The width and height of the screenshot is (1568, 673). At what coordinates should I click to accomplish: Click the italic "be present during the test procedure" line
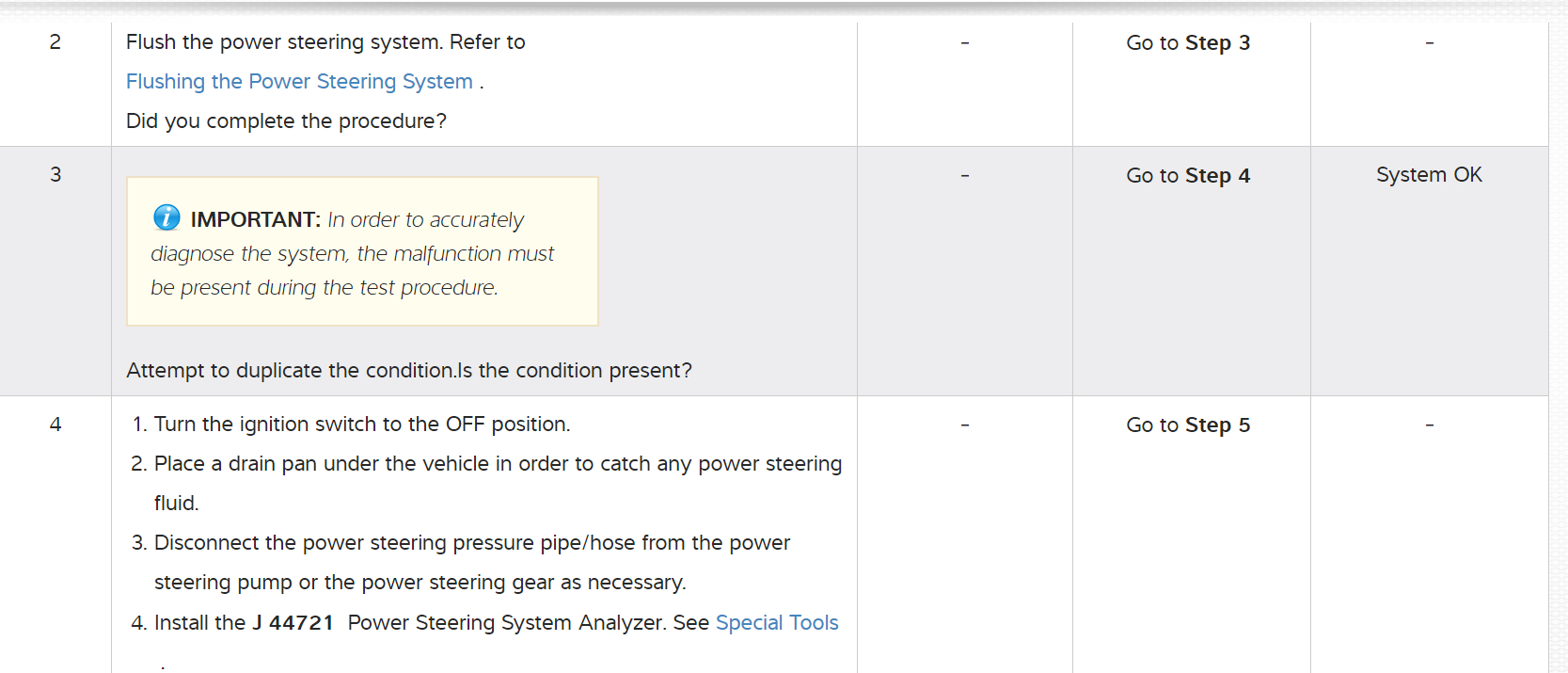pos(325,288)
